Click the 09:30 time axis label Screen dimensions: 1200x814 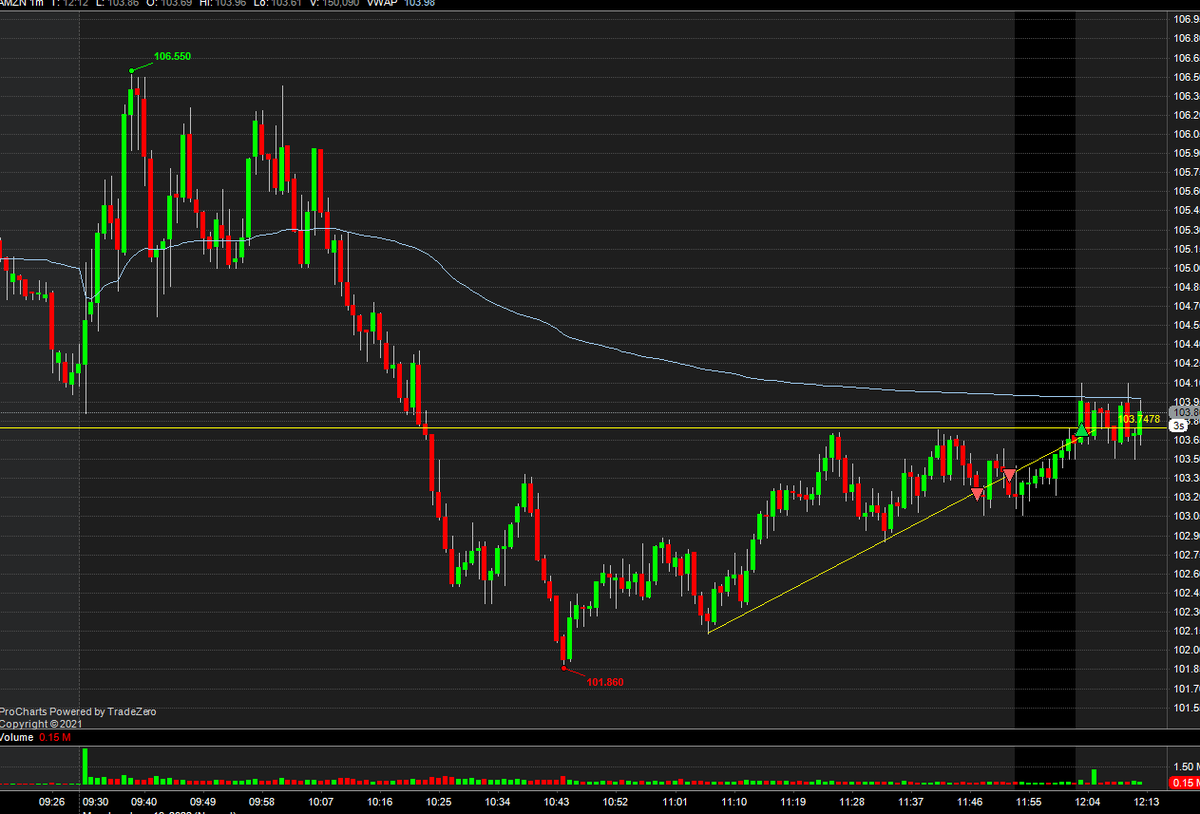(96, 802)
